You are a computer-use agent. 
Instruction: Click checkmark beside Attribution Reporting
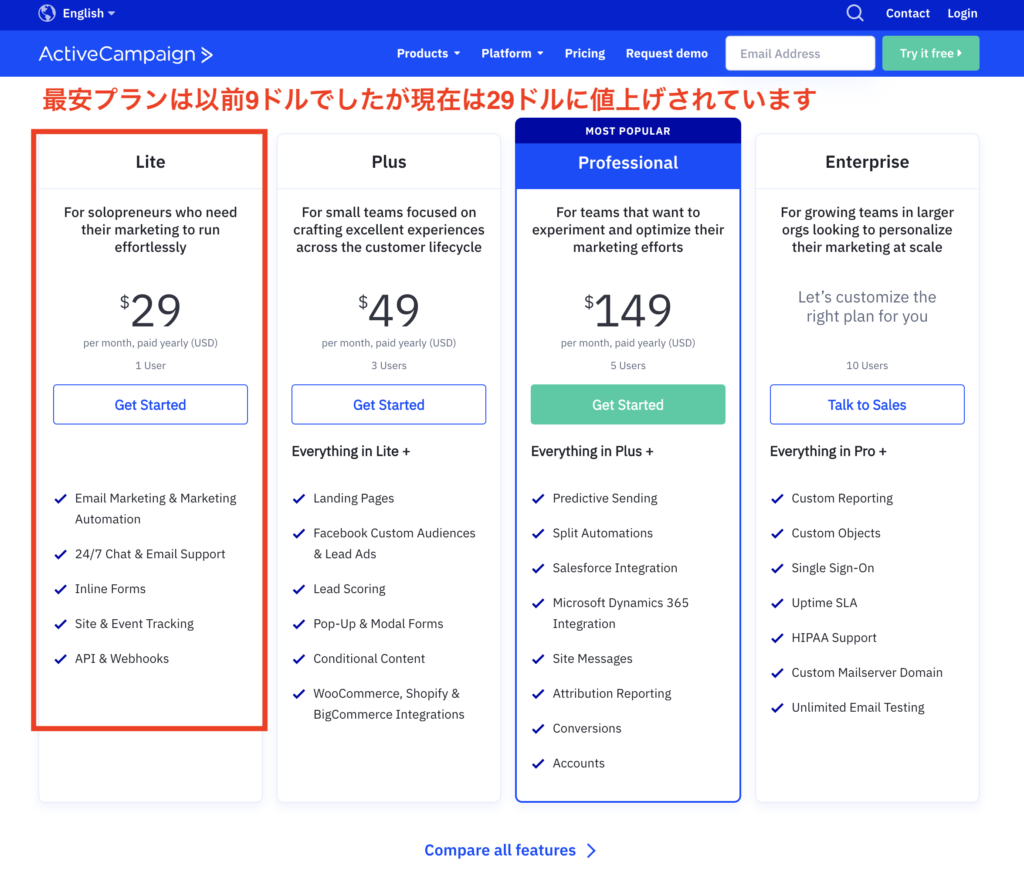point(538,693)
